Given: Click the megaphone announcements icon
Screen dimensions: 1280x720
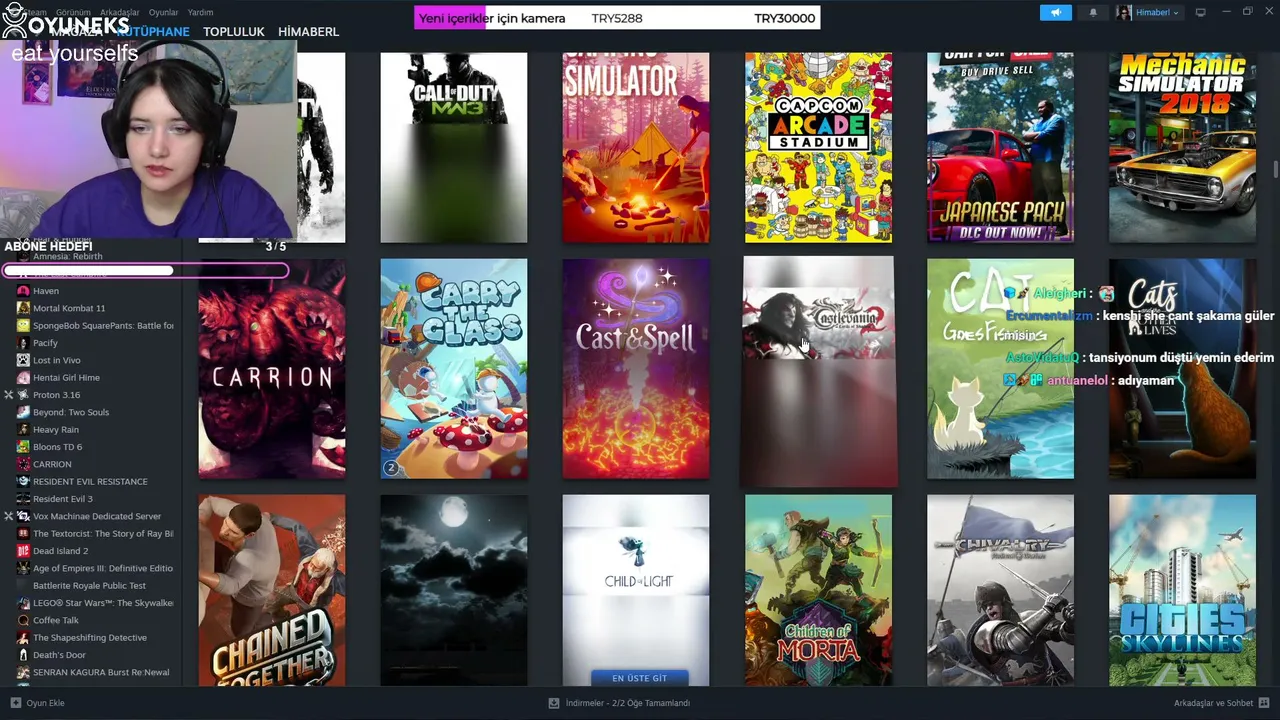Looking at the screenshot, I should click(1055, 12).
